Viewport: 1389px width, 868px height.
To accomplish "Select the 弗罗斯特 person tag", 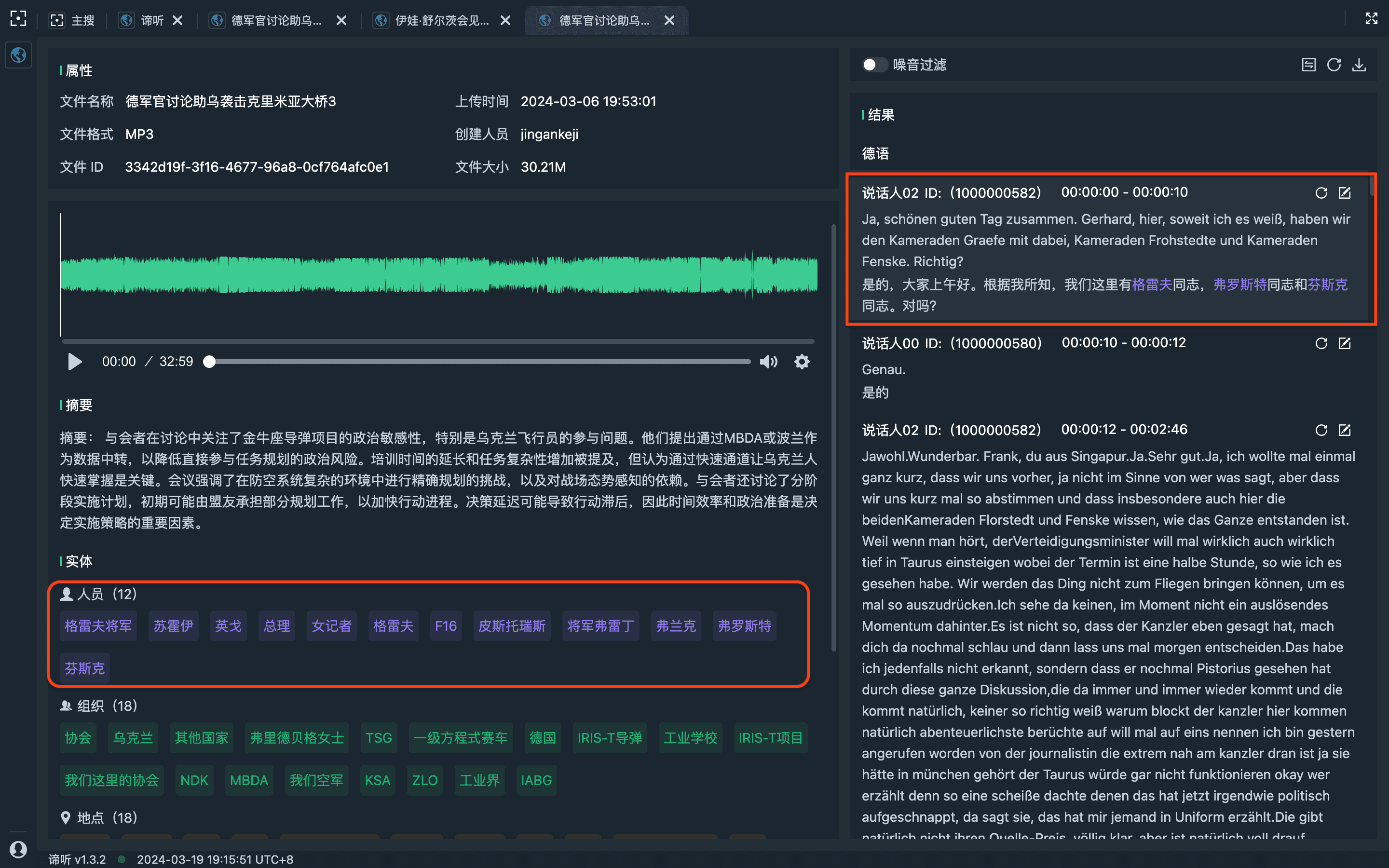I will pyautogui.click(x=745, y=626).
